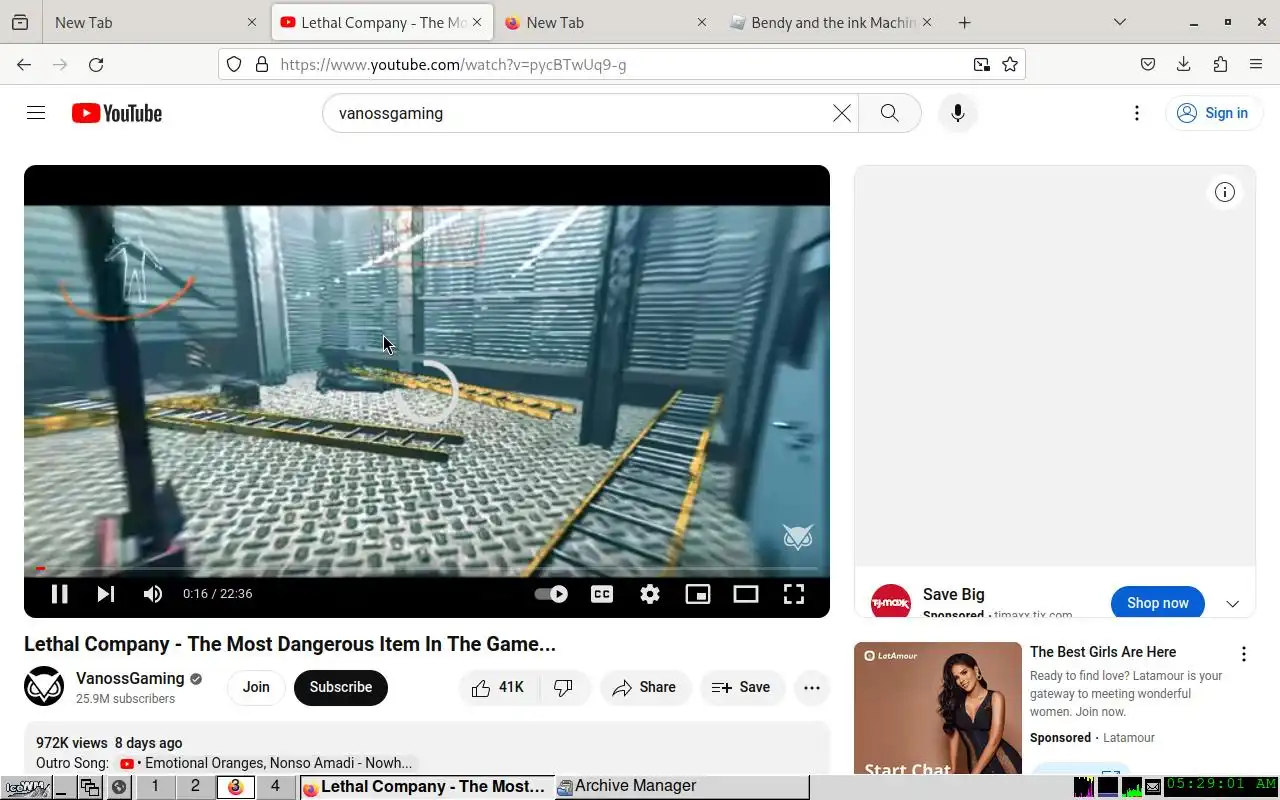
Task: Like the video with 41K thumbs-up
Action: tap(498, 687)
